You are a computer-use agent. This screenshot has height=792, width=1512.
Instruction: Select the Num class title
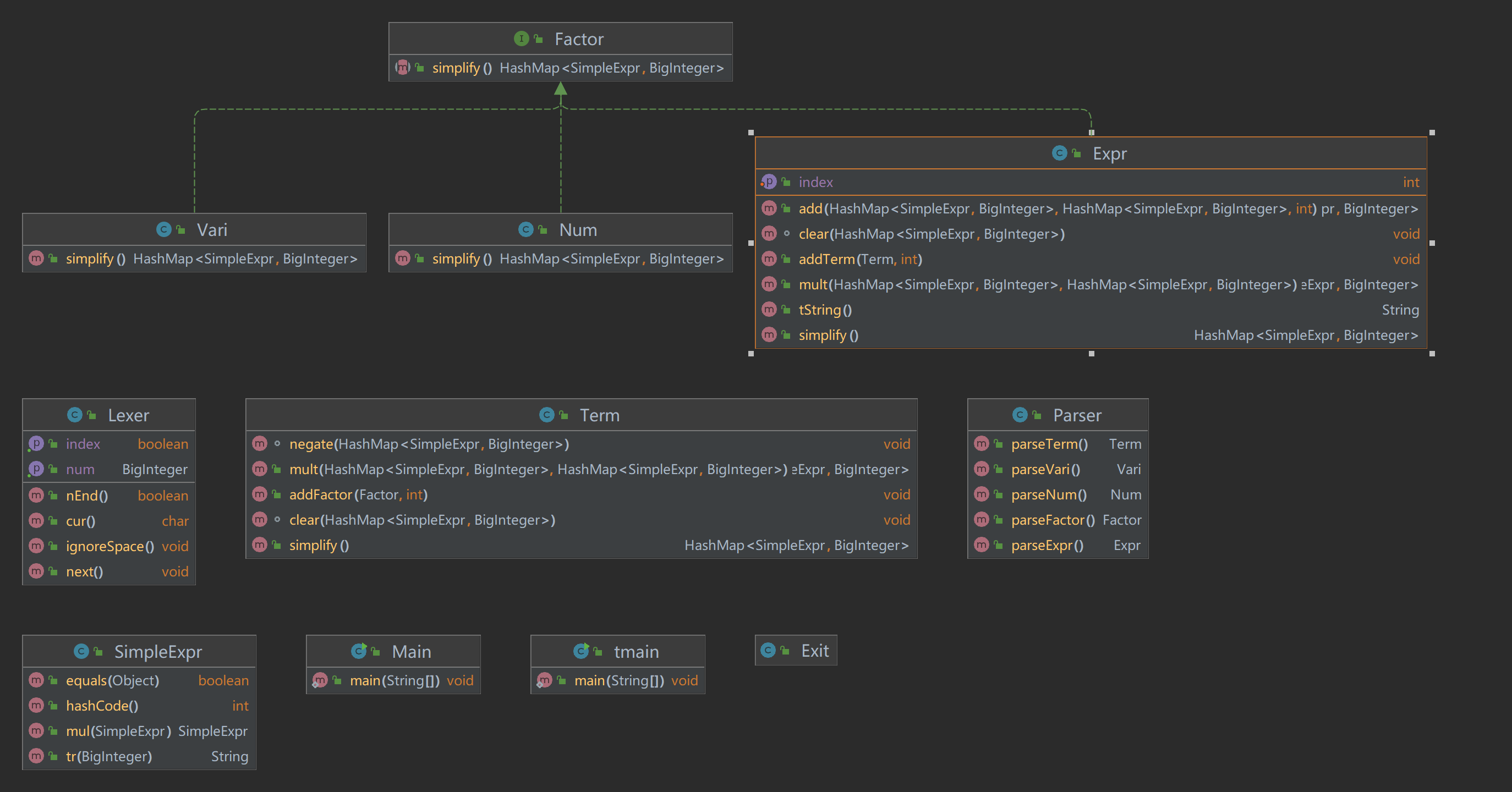tap(578, 229)
